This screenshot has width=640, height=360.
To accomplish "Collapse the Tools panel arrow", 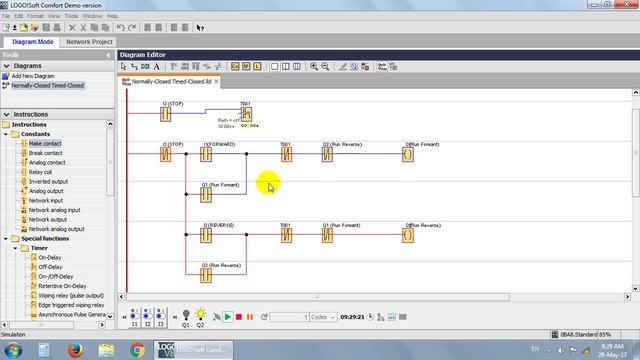I will (x=108, y=55).
